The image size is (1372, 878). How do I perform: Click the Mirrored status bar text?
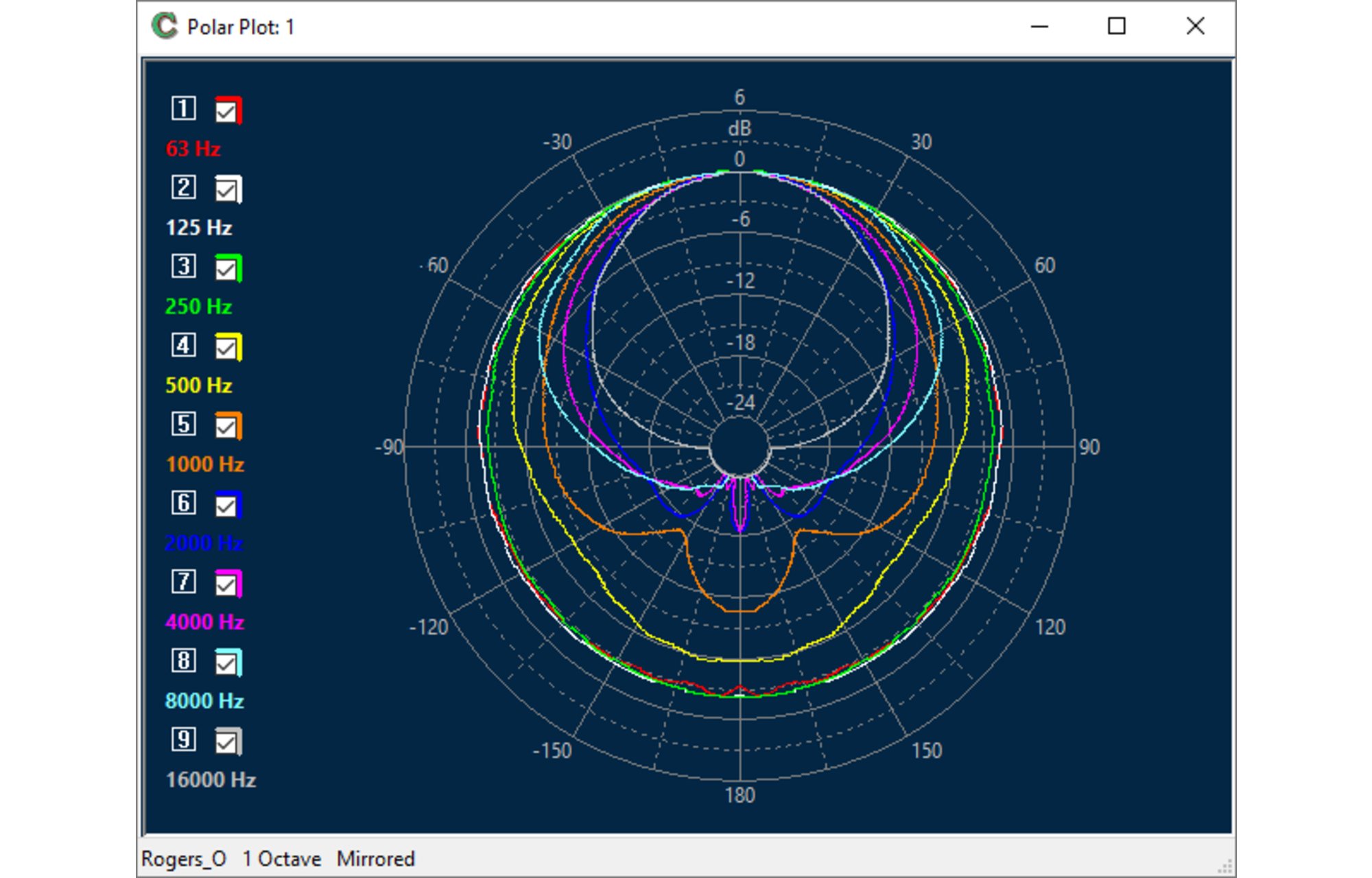(x=375, y=859)
